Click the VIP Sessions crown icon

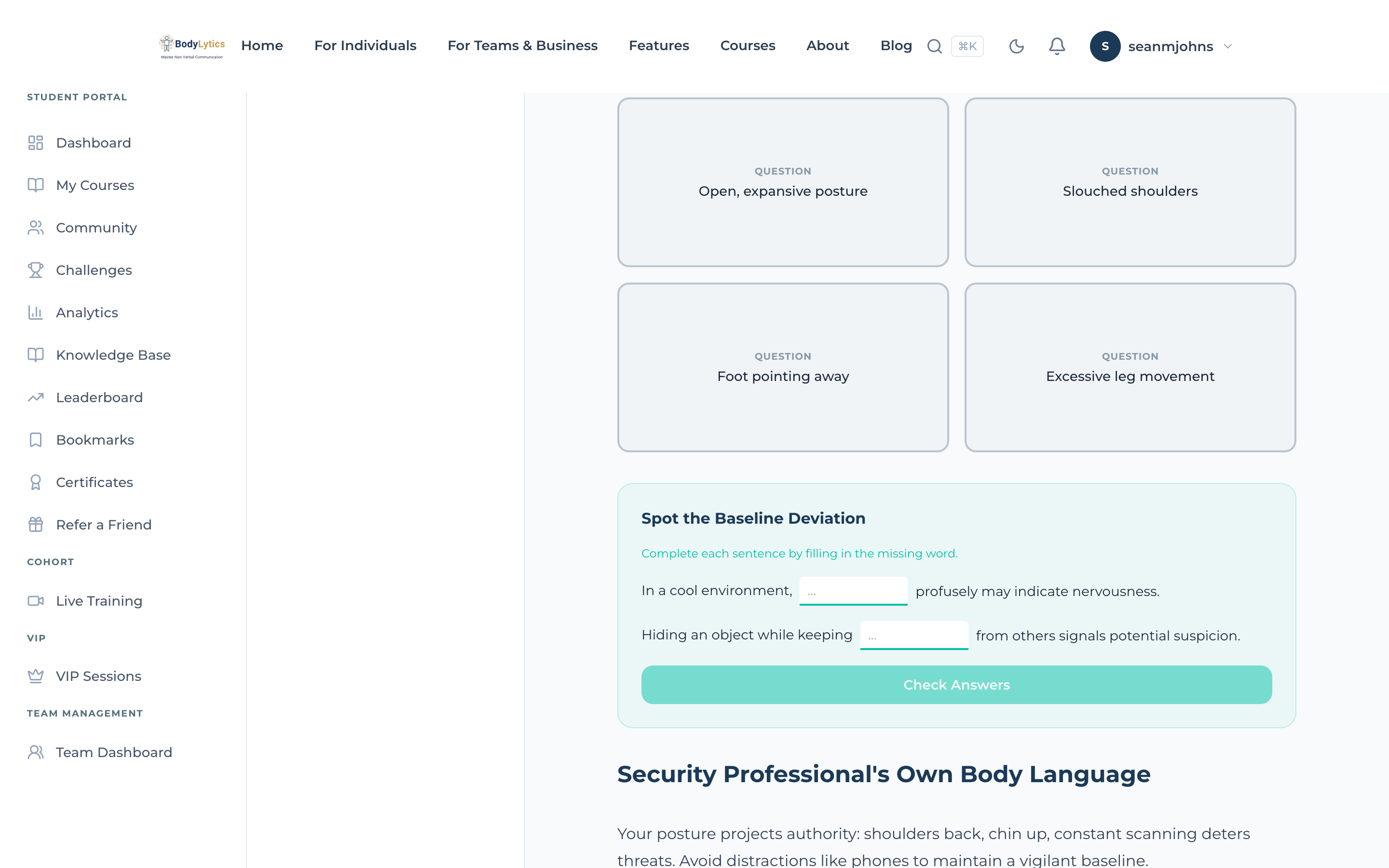click(x=36, y=676)
